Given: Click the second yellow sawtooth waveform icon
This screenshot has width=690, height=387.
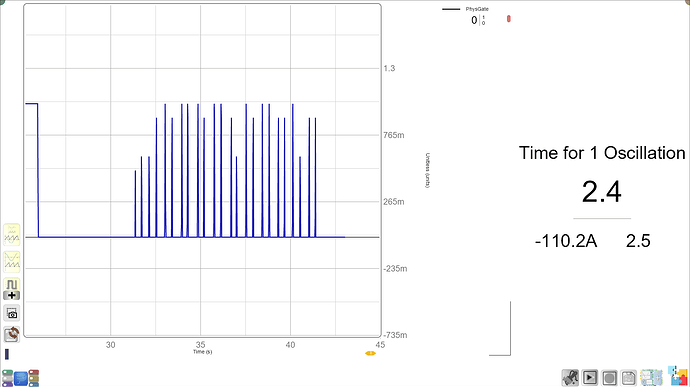Looking at the screenshot, I should point(12,262).
